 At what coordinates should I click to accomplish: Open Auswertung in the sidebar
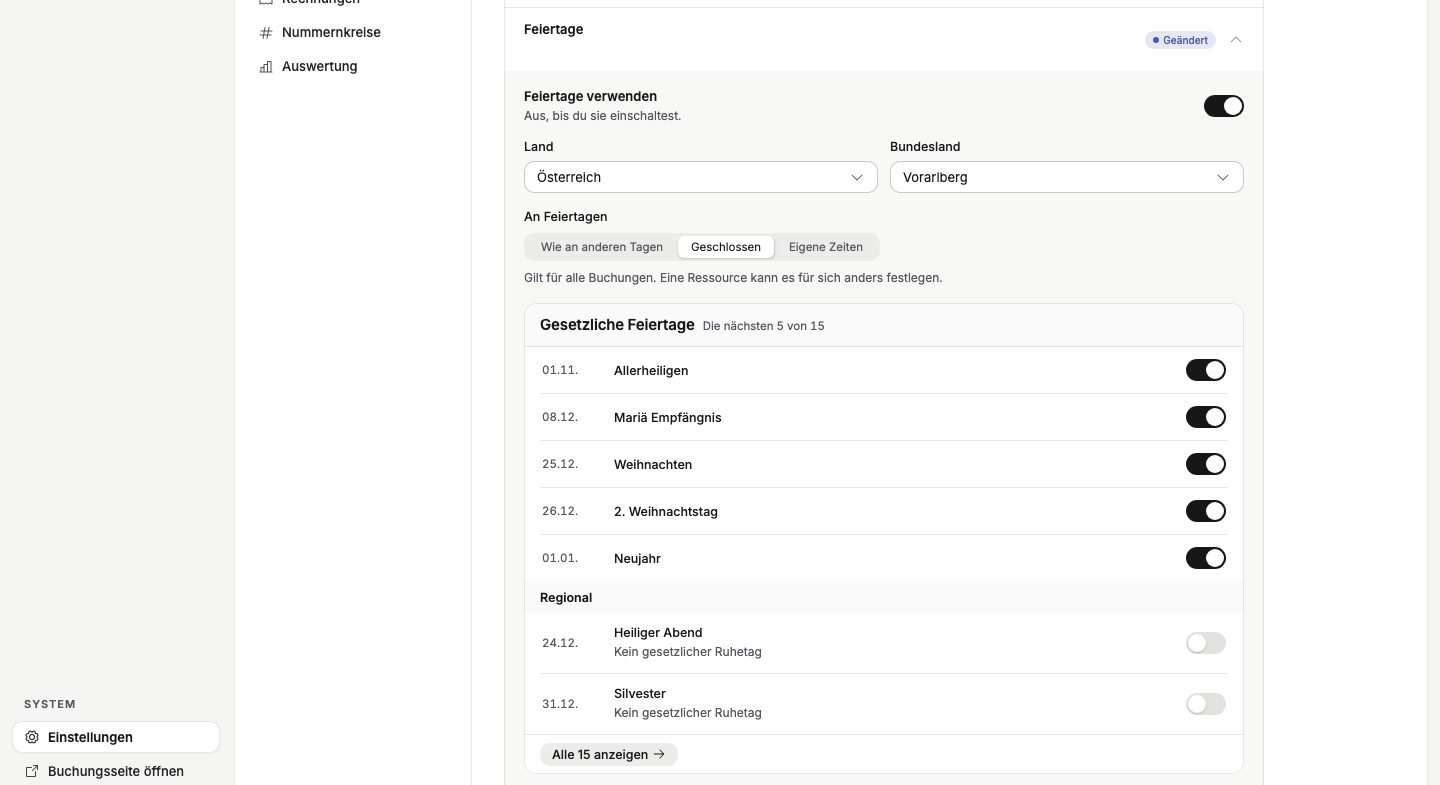[319, 67]
